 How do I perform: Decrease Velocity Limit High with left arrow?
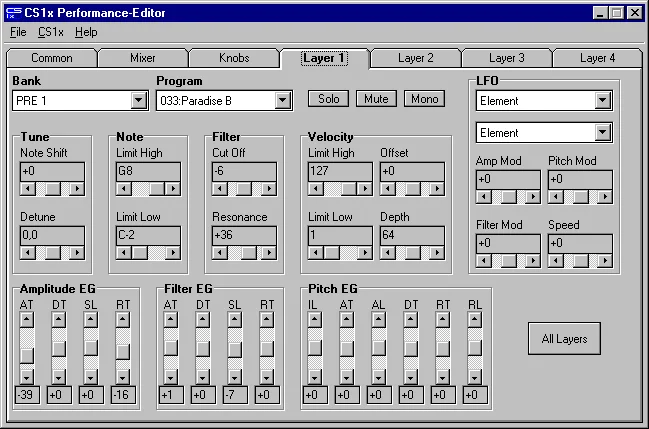[316, 189]
